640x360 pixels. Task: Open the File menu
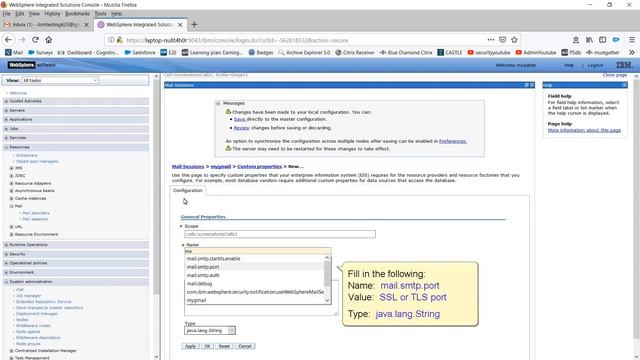(7, 13)
